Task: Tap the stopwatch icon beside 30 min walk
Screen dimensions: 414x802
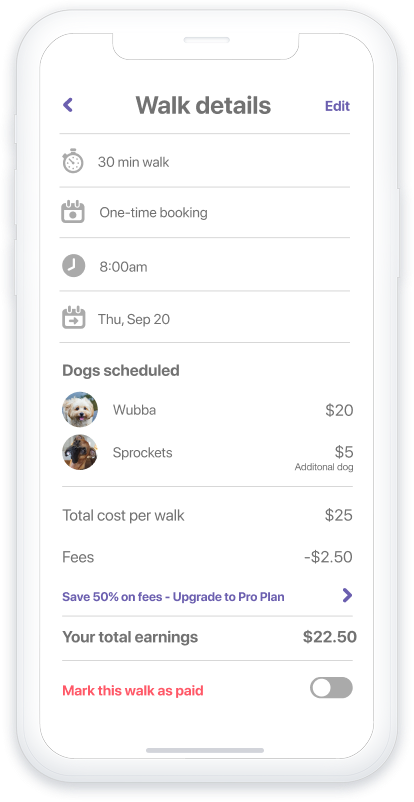Action: pyautogui.click(x=73, y=161)
